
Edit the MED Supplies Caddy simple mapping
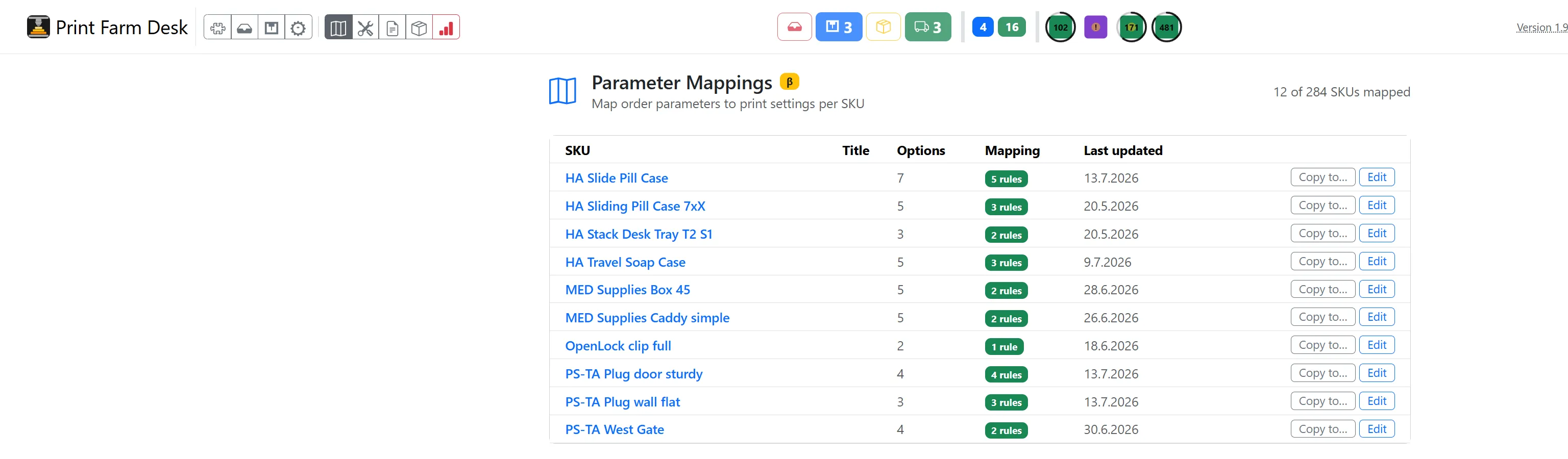click(1377, 317)
